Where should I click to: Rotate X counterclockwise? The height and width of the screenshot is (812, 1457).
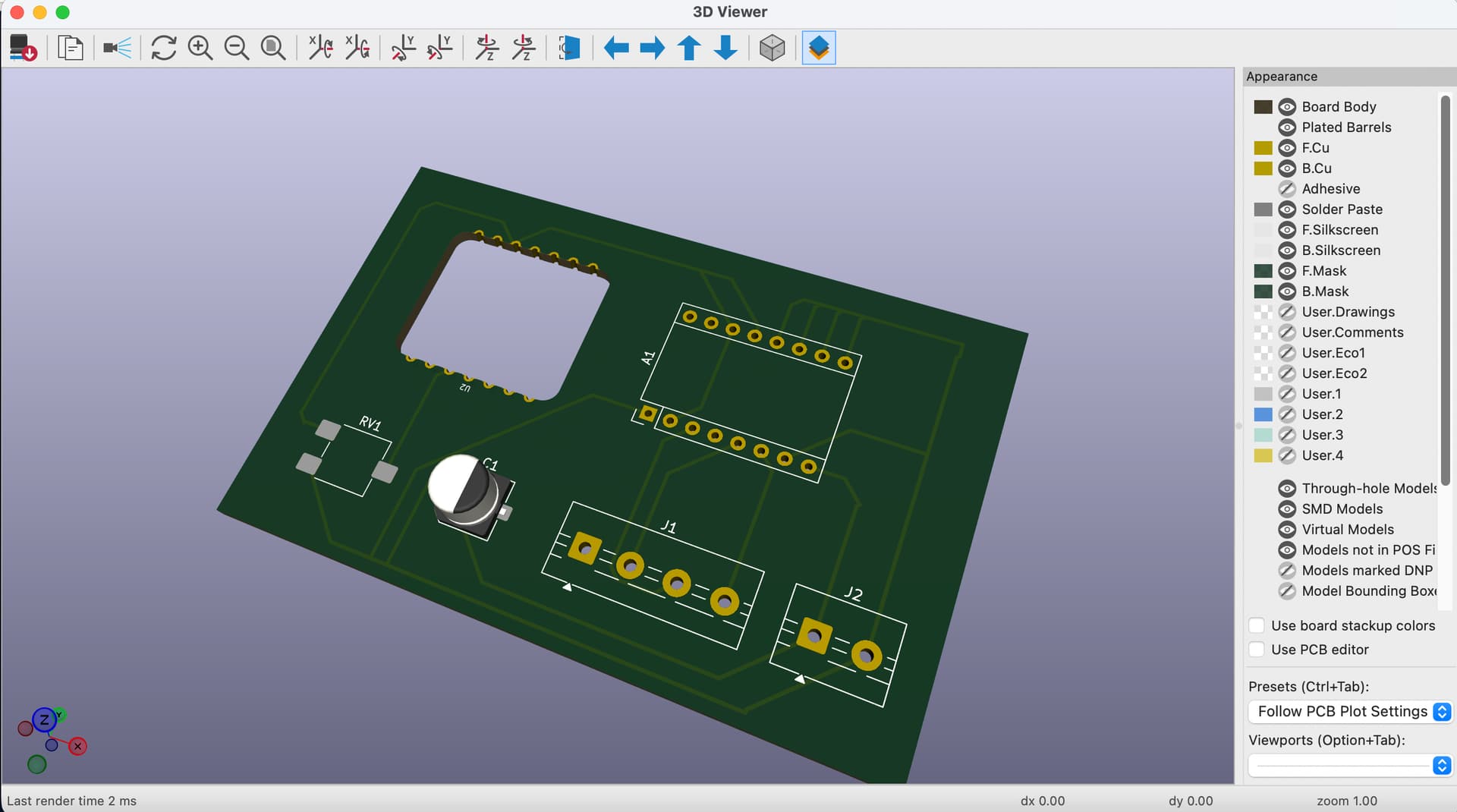click(x=357, y=48)
